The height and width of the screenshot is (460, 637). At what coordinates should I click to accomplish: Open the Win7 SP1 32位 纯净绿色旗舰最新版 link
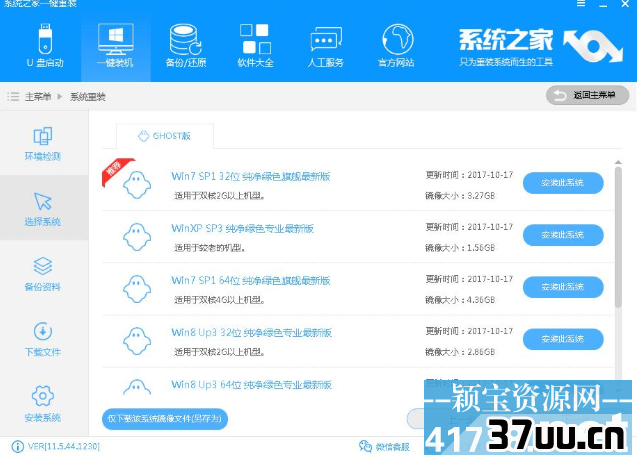(x=251, y=176)
